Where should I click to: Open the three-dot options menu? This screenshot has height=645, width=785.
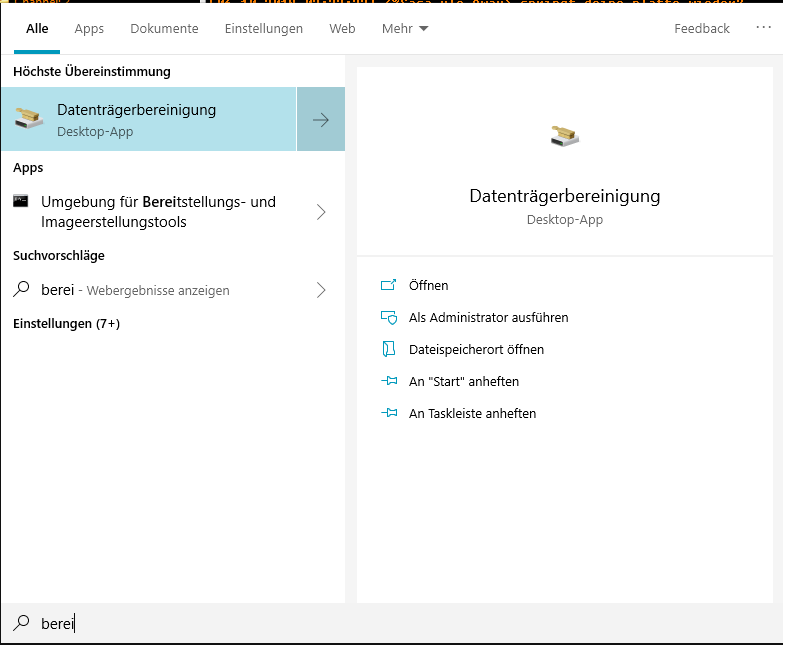click(763, 27)
